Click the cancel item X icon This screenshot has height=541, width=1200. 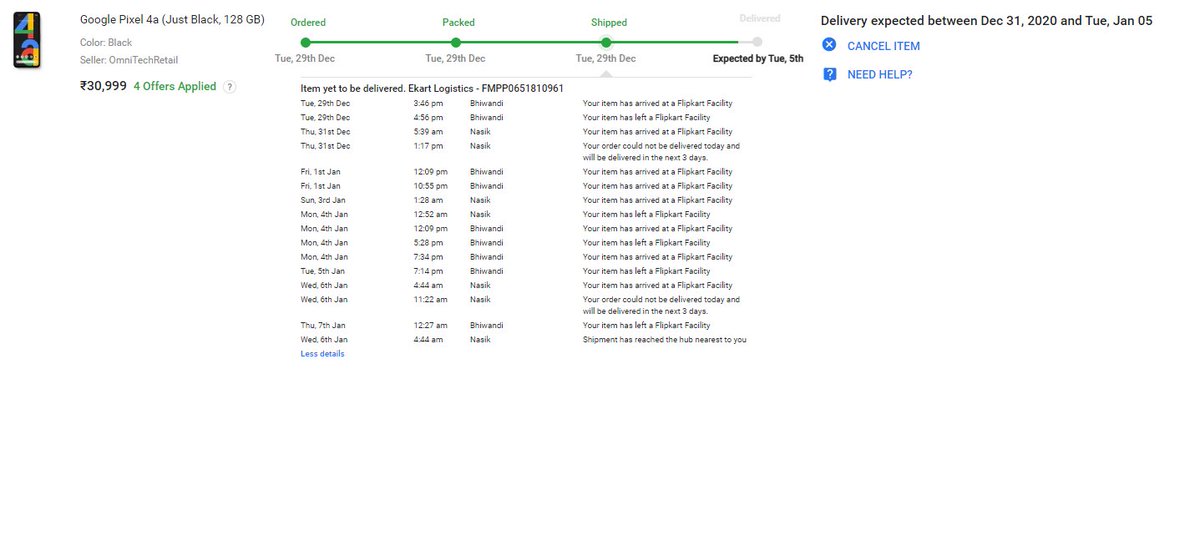pyautogui.click(x=829, y=45)
